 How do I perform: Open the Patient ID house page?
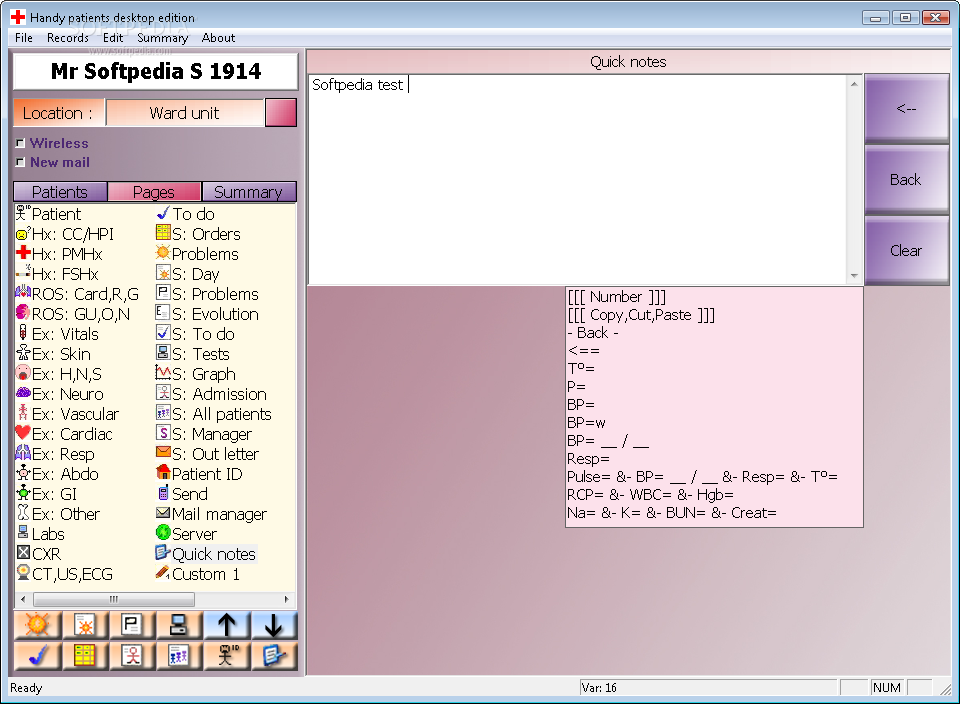pos(200,474)
